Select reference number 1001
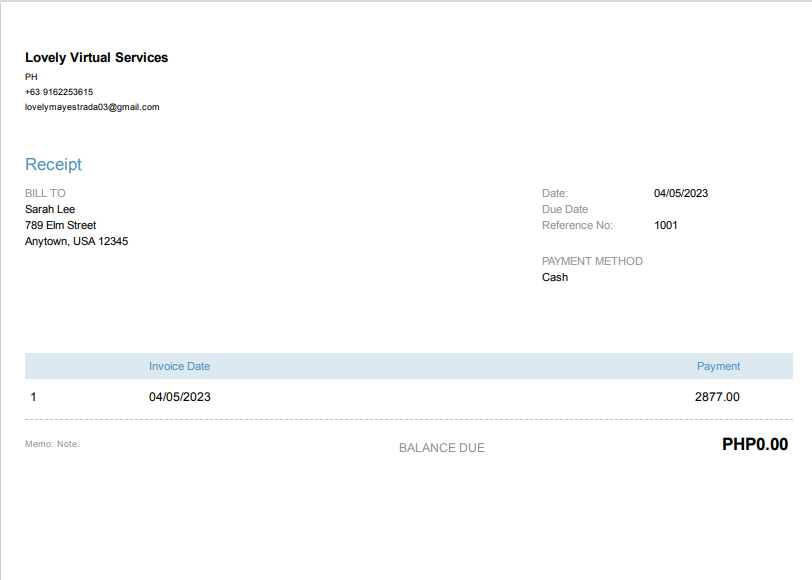 pos(665,225)
